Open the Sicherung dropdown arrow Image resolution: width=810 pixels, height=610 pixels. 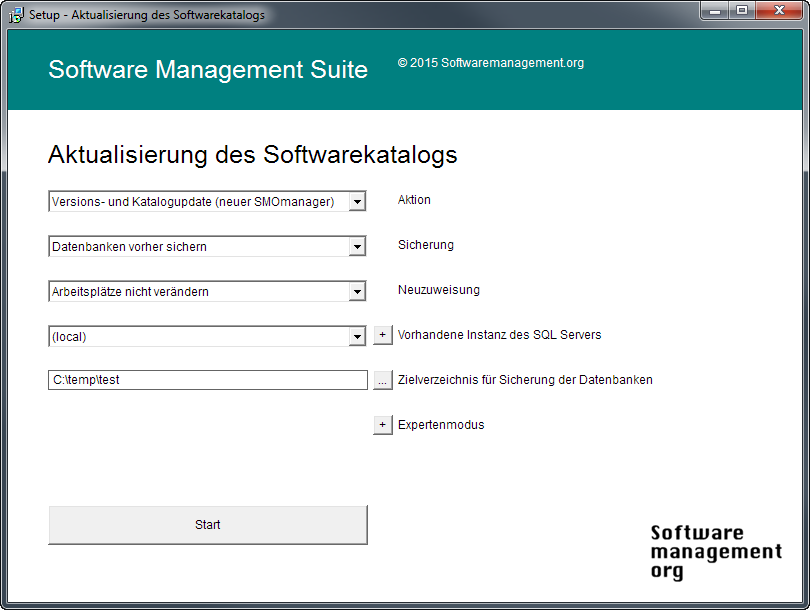pos(357,247)
